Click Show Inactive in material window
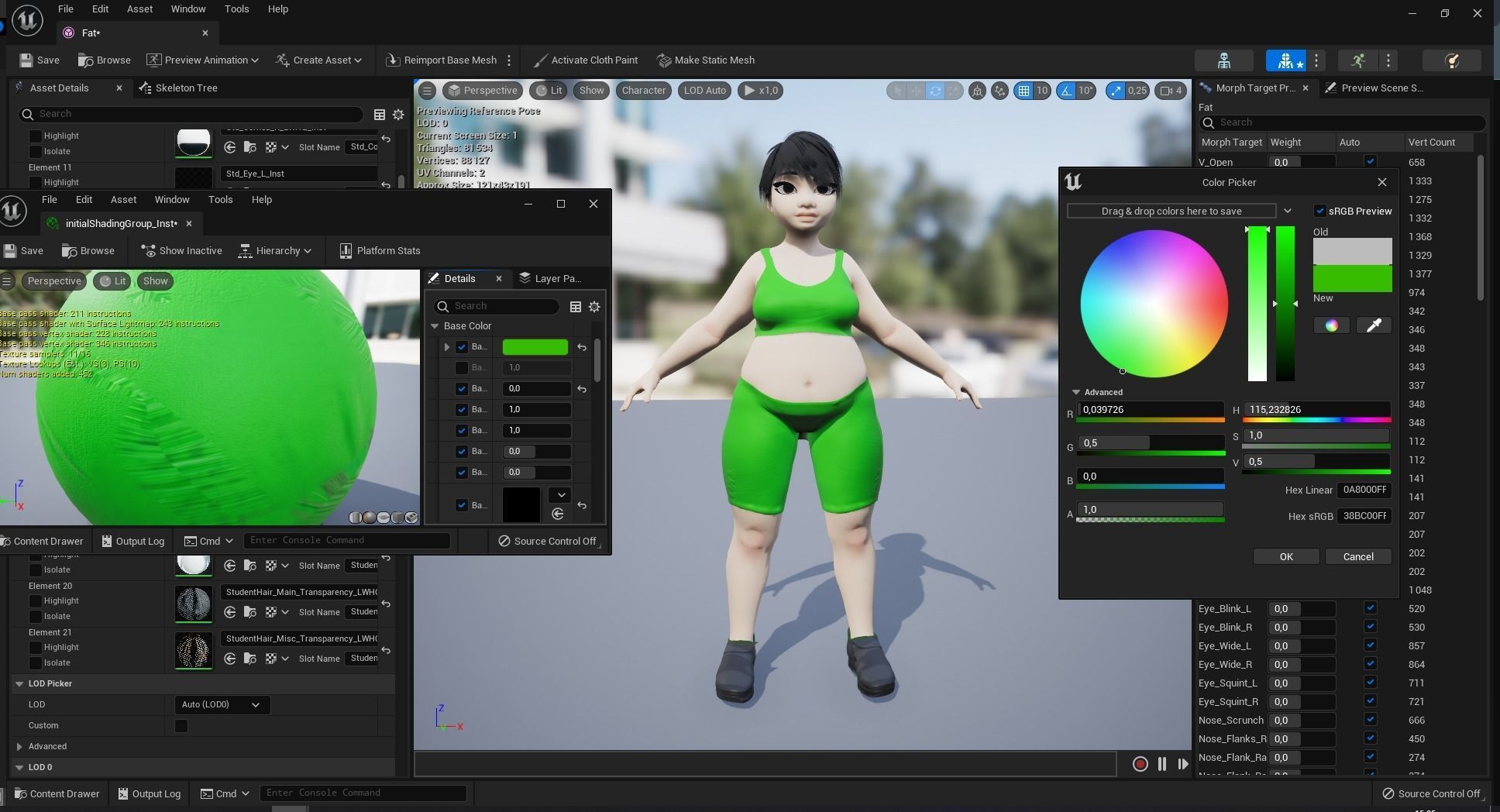The width and height of the screenshot is (1500, 812). pos(182,250)
